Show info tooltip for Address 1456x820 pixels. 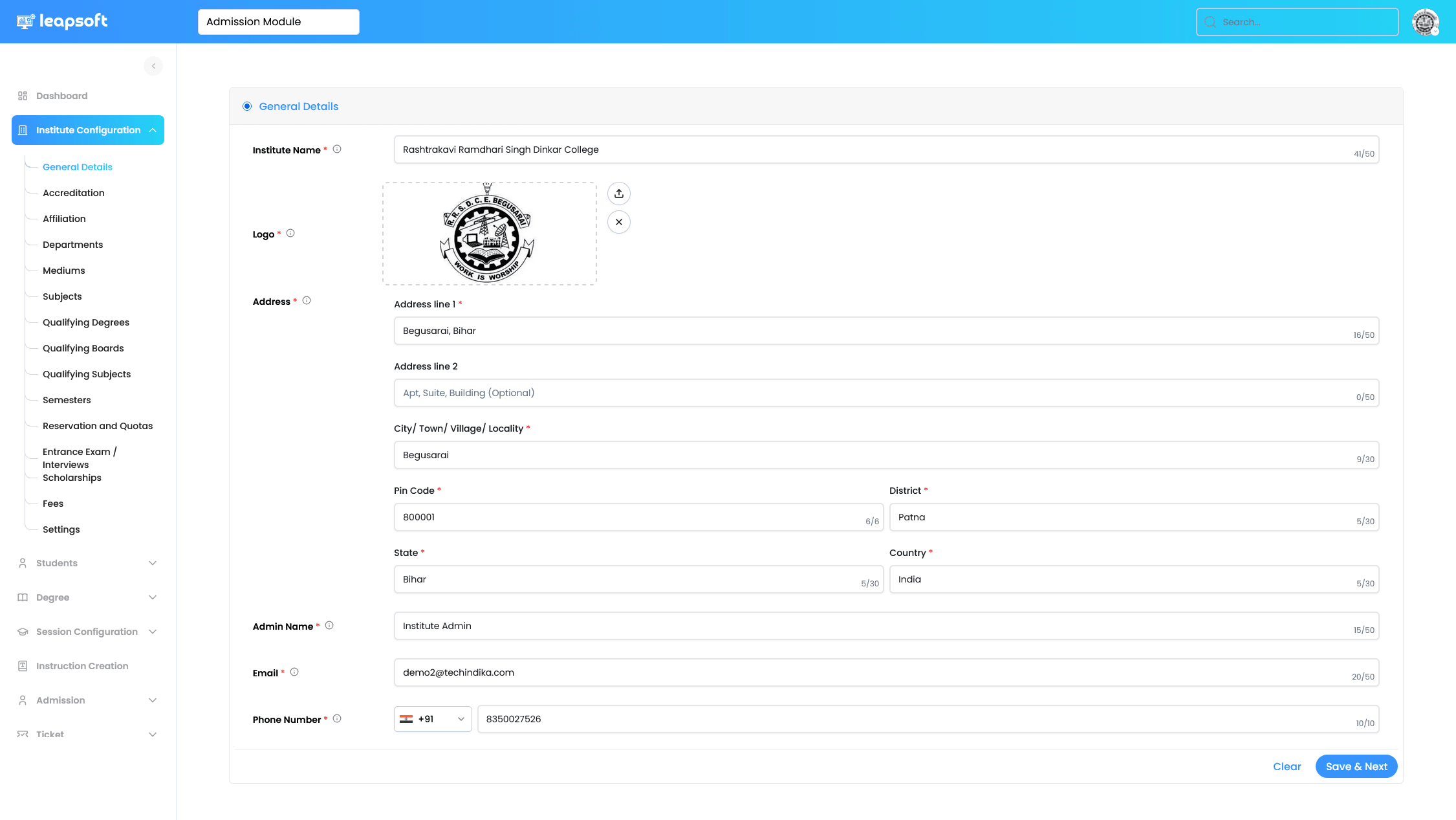click(307, 301)
